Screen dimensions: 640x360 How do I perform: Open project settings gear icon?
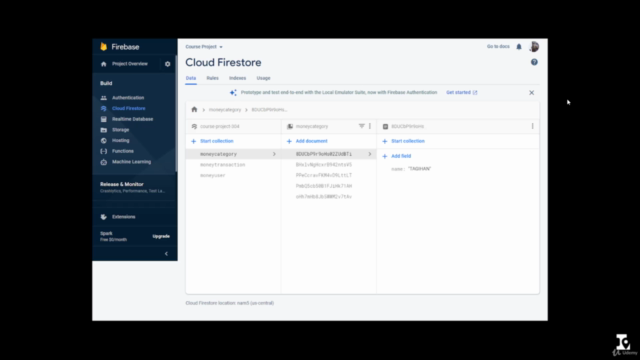(167, 64)
